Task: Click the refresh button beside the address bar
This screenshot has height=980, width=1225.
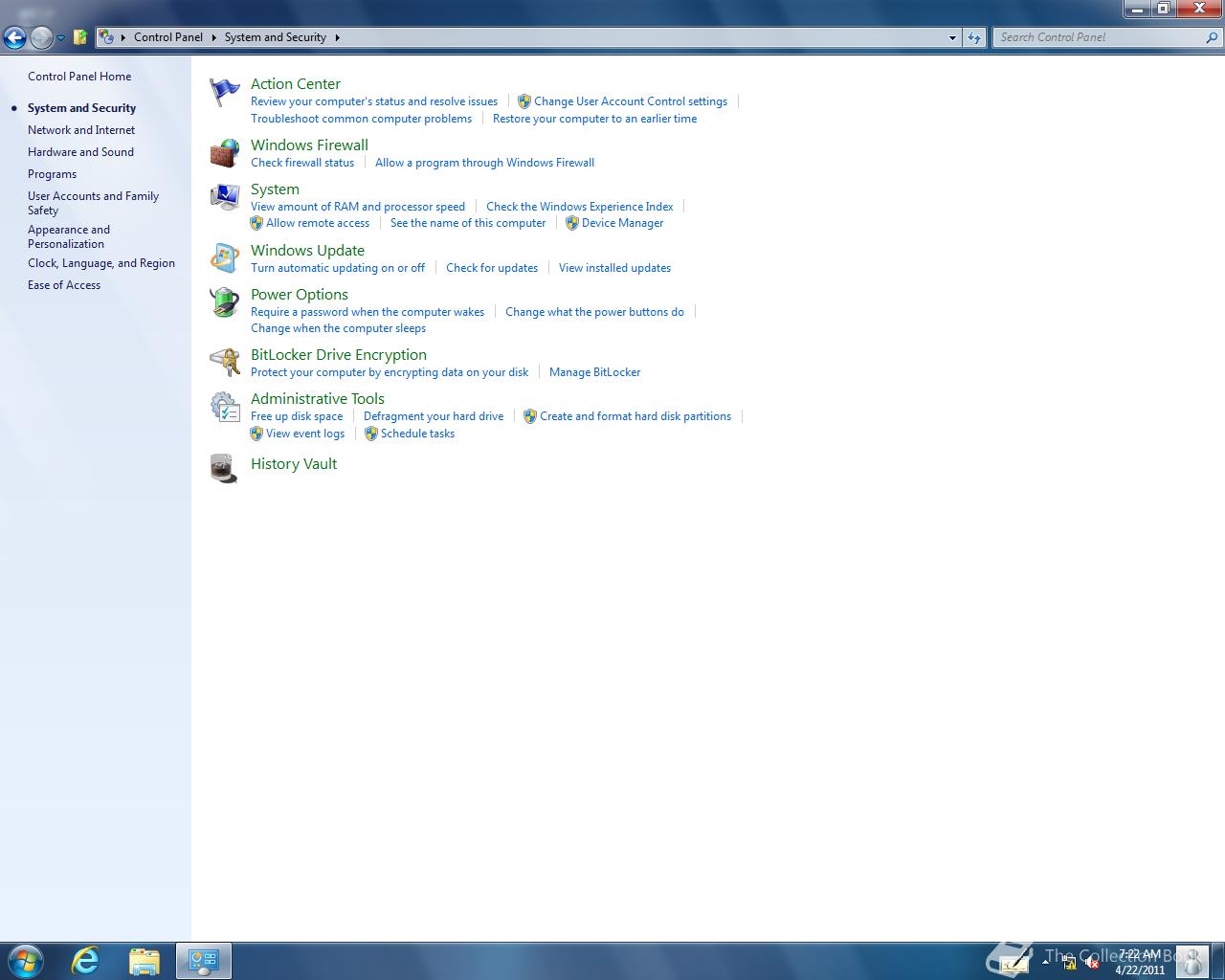Action: pyautogui.click(x=974, y=37)
